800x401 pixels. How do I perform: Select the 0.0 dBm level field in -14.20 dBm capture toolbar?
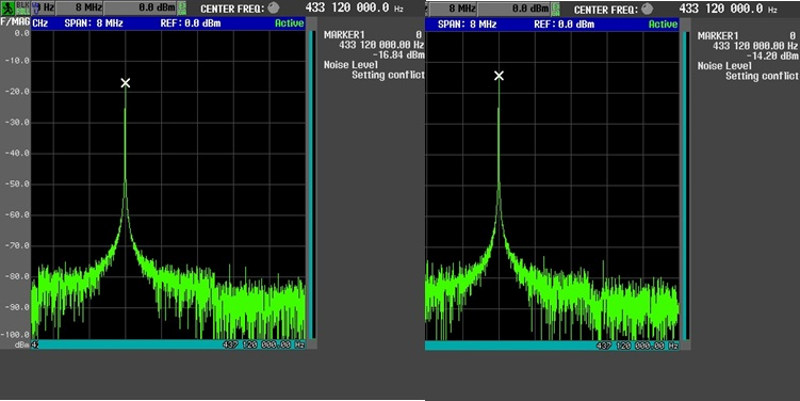(514, 9)
